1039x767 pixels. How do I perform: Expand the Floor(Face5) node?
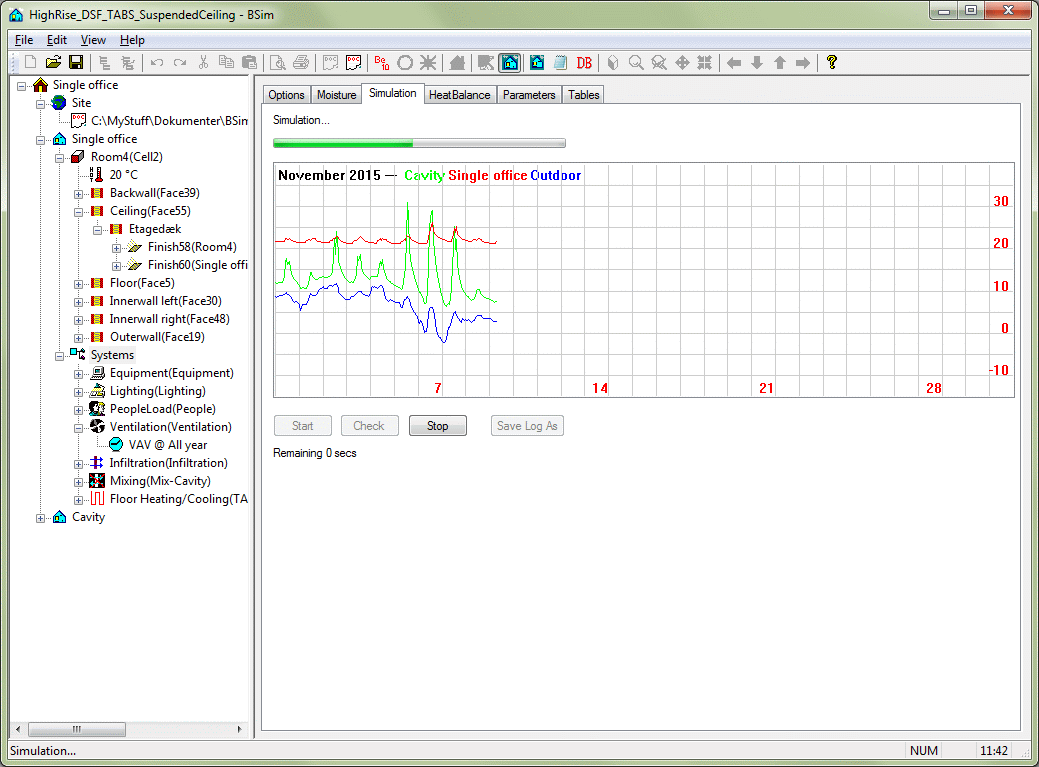click(x=78, y=284)
